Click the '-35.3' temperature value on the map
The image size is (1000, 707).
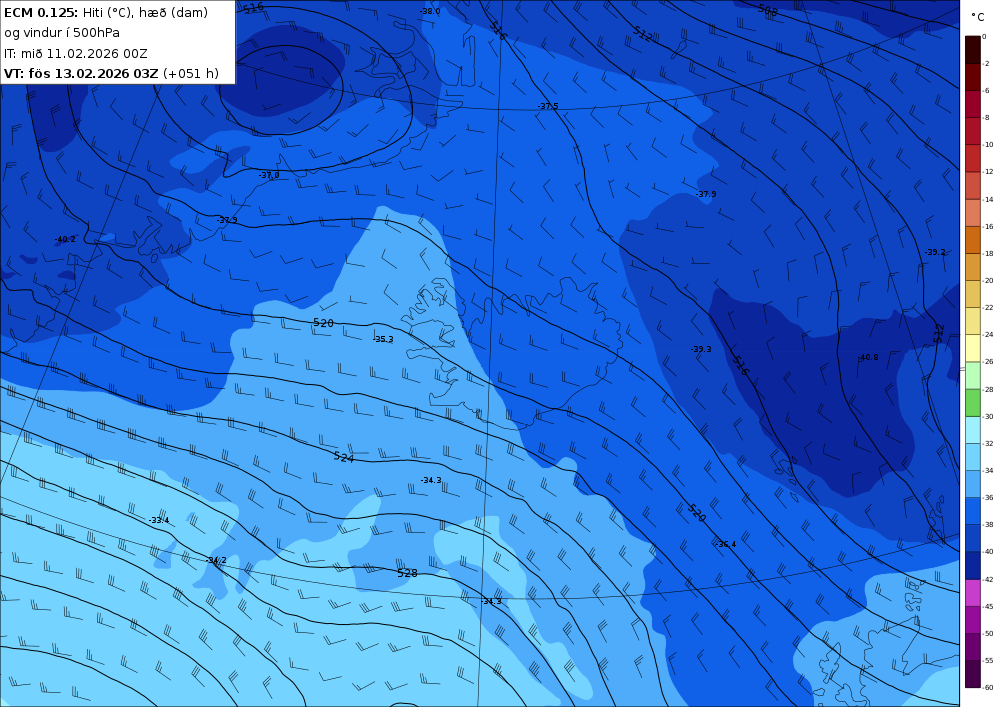pos(383,339)
